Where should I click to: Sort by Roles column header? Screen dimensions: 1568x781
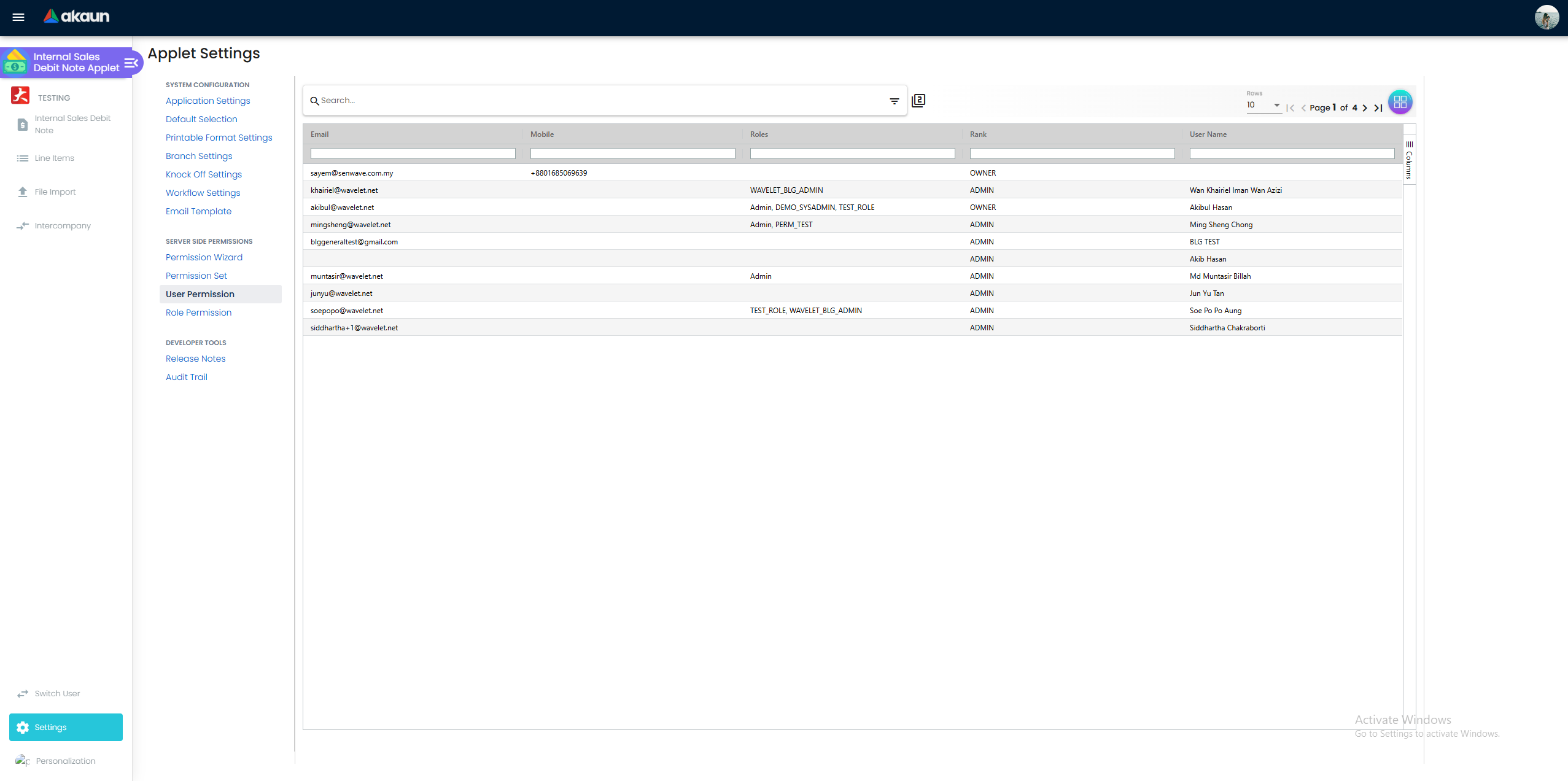[759, 134]
